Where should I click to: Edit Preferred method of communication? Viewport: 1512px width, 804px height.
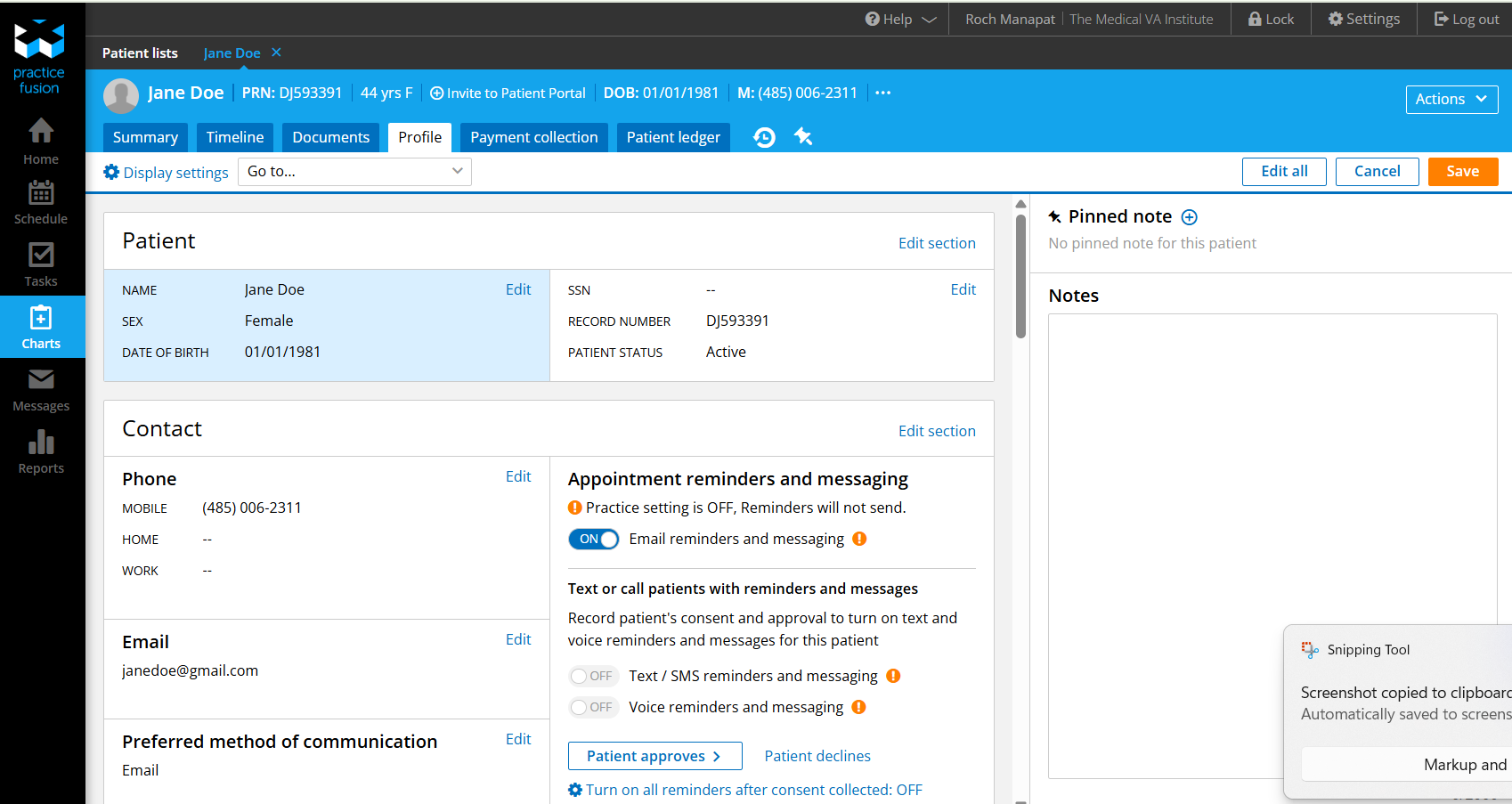[x=518, y=739]
